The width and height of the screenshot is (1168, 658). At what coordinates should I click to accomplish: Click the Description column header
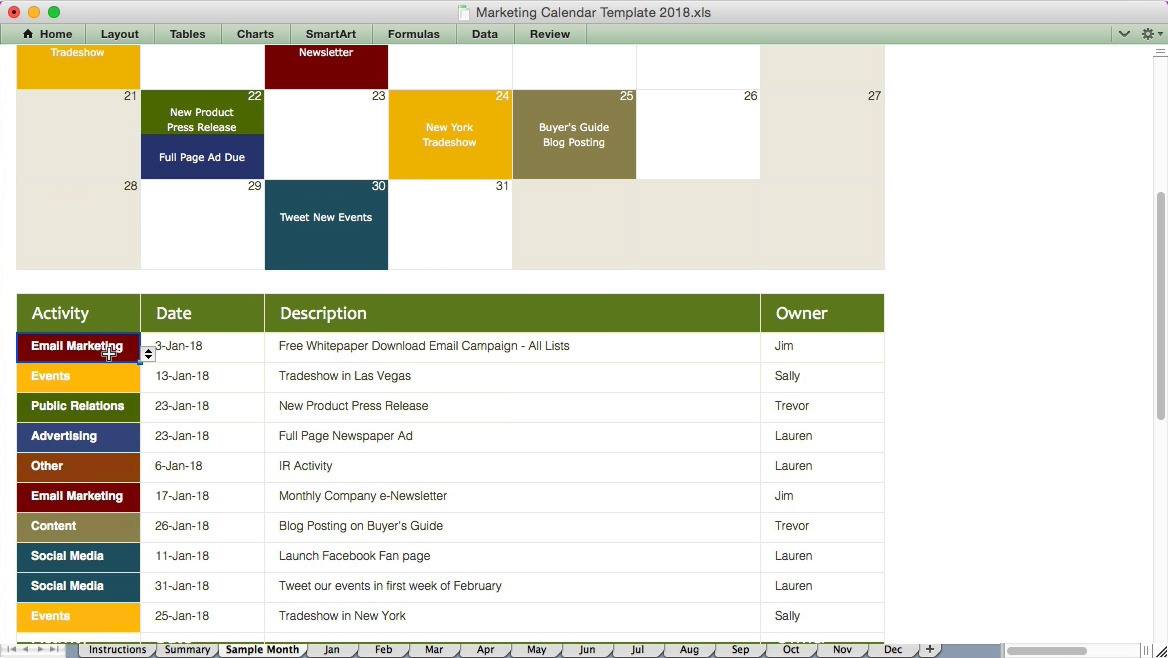512,313
